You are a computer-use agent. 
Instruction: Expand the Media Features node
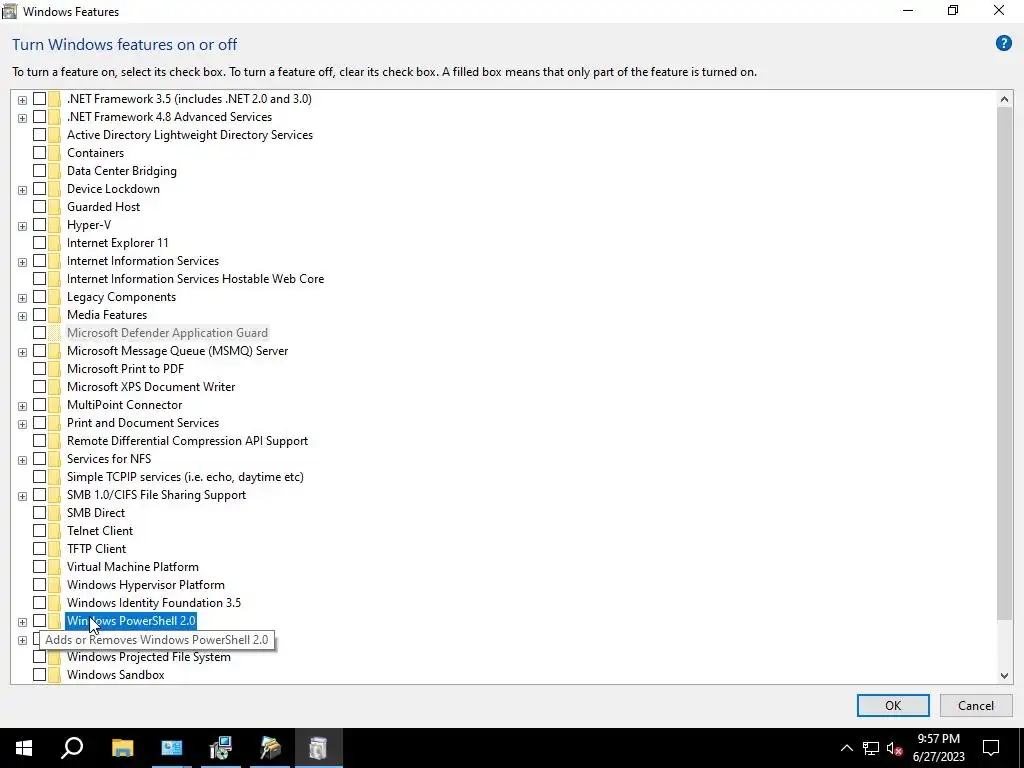tap(22, 316)
